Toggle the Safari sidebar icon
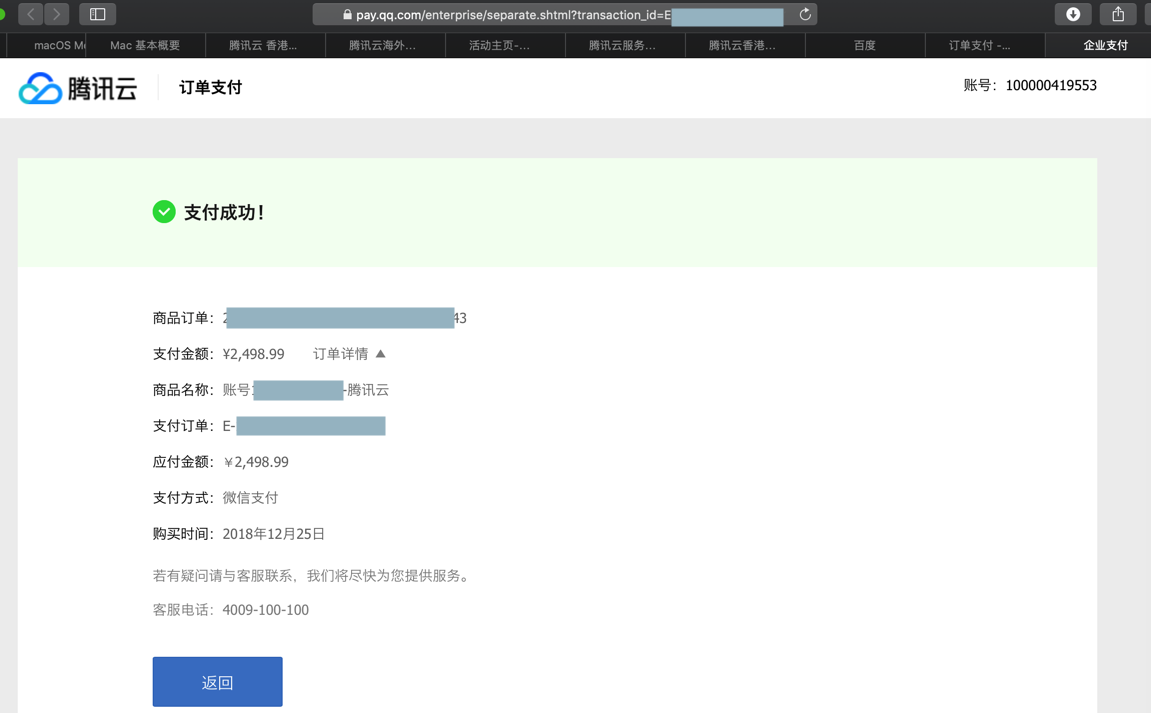This screenshot has width=1151, height=713. (x=98, y=14)
